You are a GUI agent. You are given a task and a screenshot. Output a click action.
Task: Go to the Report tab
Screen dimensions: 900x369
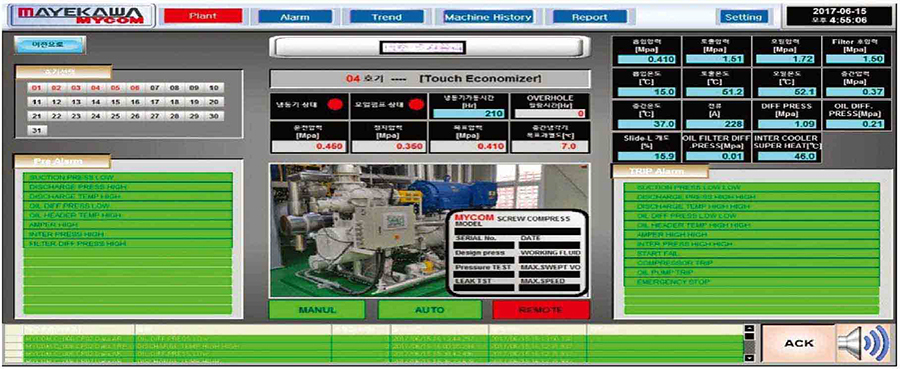coord(589,17)
